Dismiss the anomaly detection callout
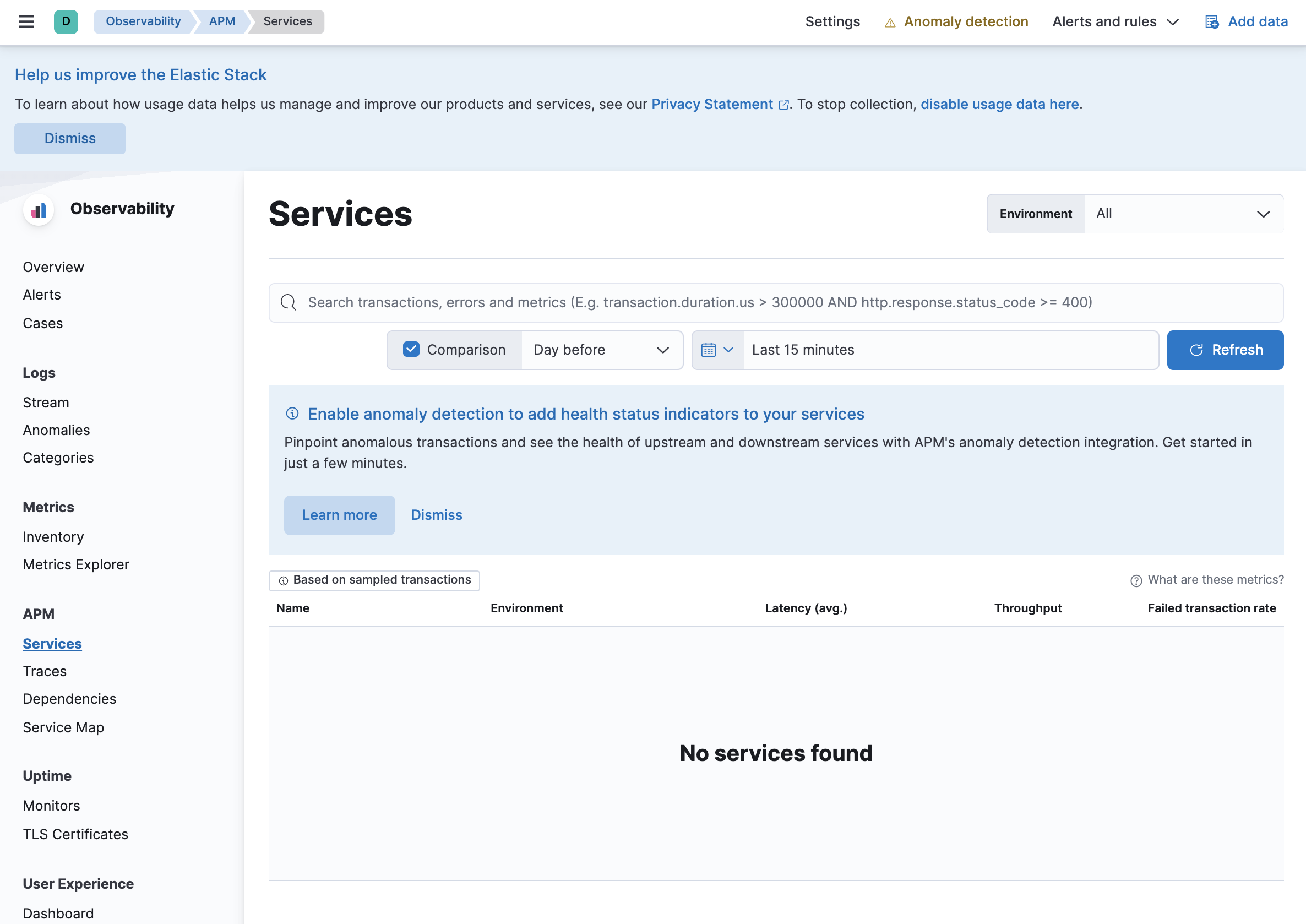The height and width of the screenshot is (924, 1306). [x=436, y=515]
